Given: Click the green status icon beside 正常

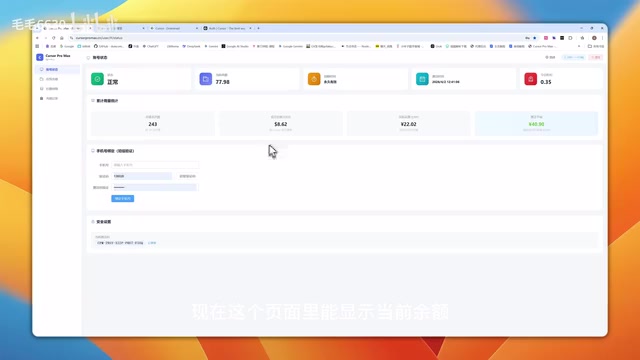Looking at the screenshot, I should (x=97, y=79).
